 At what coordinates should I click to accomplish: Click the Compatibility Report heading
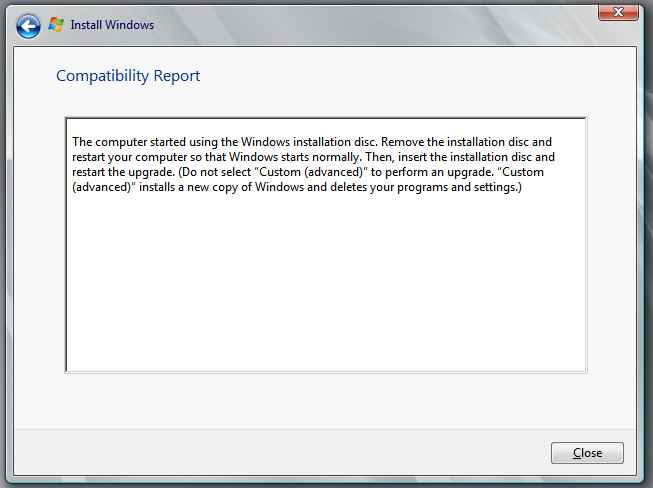[128, 76]
